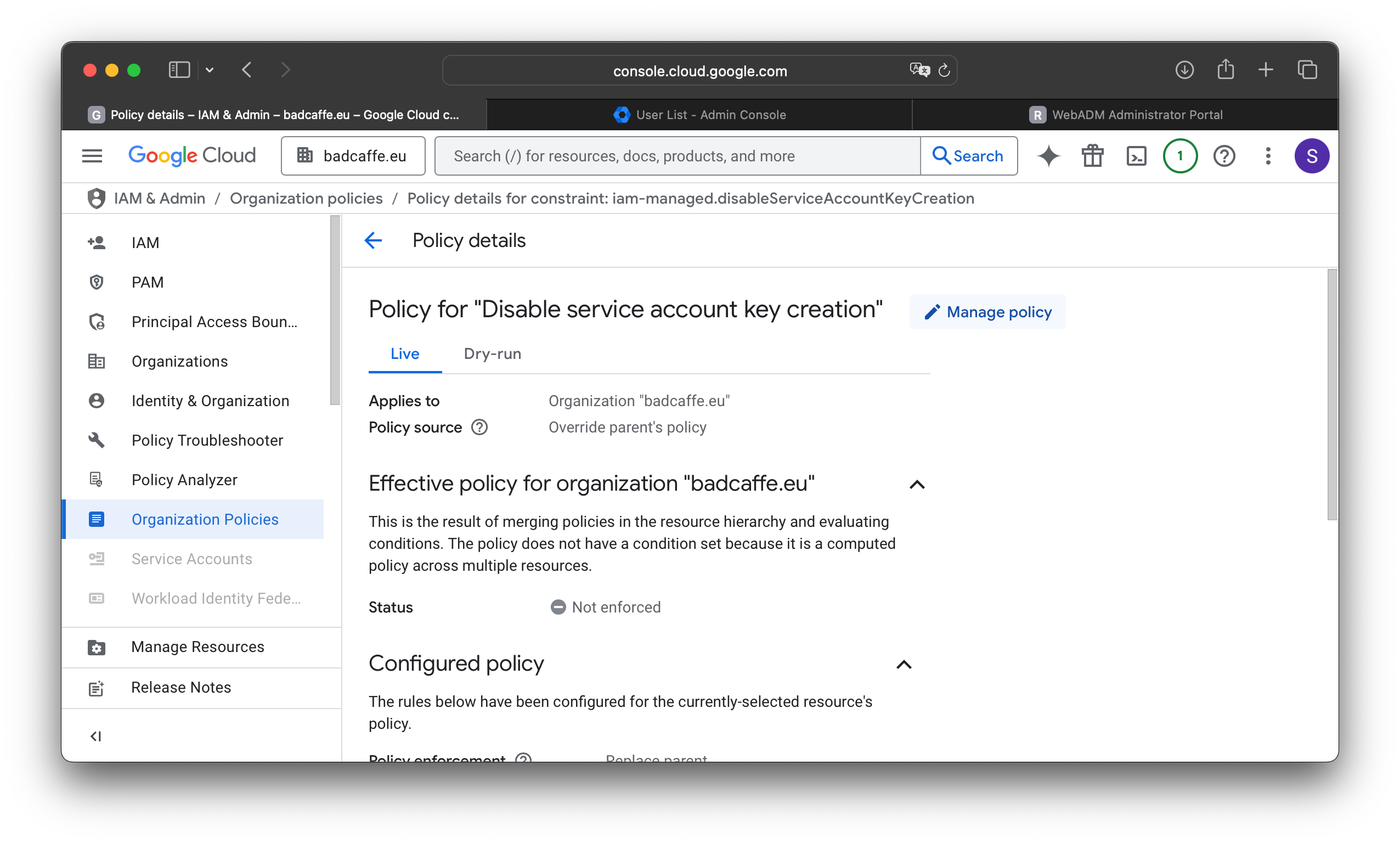Open the Safari sidebar dropdown chevron
This screenshot has width=1400, height=843.
coord(210,70)
